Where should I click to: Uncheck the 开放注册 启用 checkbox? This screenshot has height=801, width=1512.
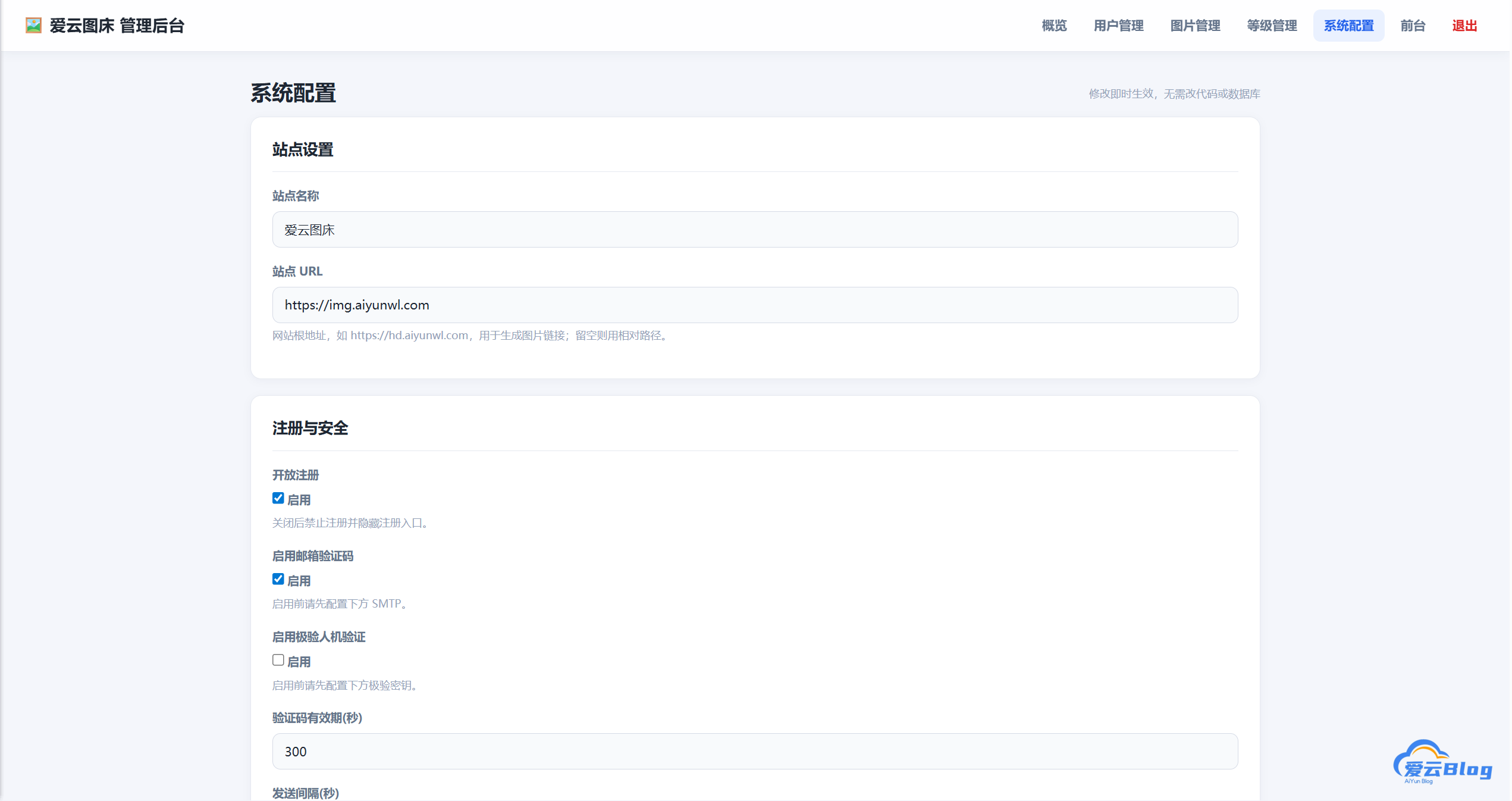pyautogui.click(x=278, y=499)
